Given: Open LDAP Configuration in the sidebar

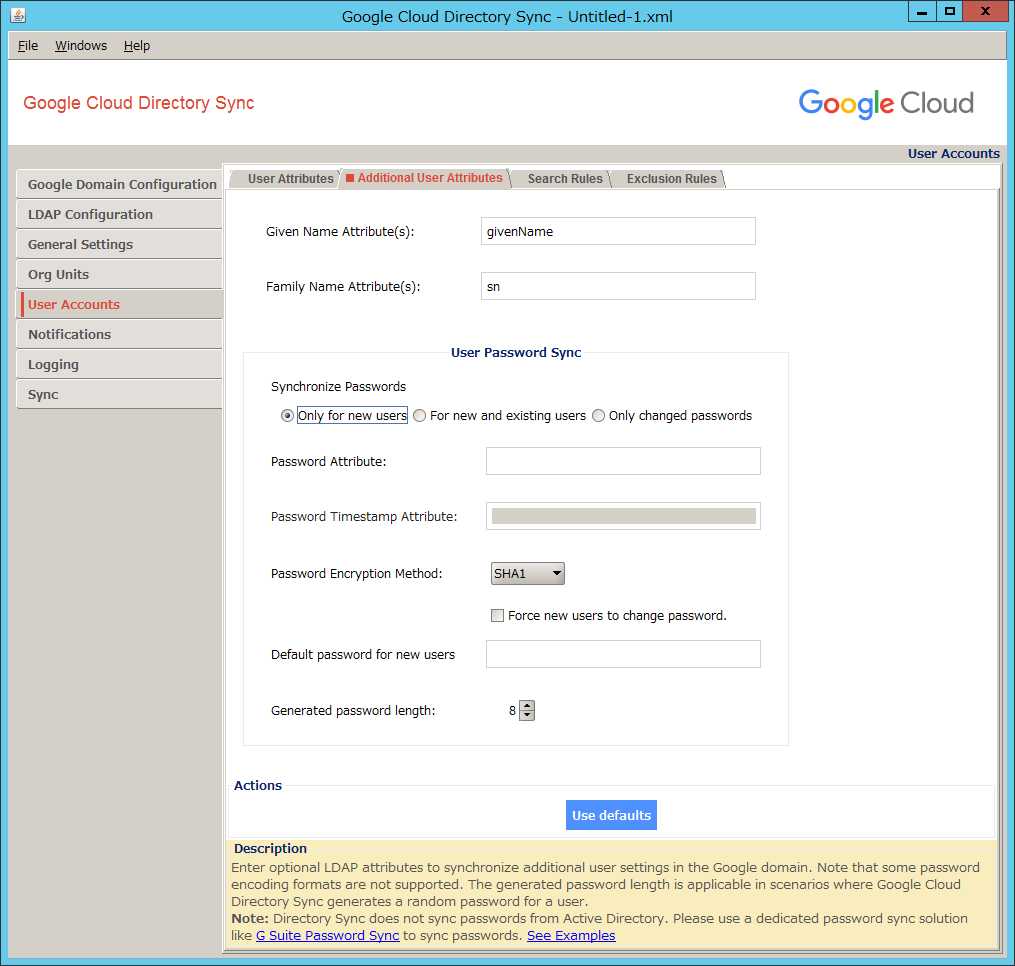Looking at the screenshot, I should pyautogui.click(x=90, y=215).
